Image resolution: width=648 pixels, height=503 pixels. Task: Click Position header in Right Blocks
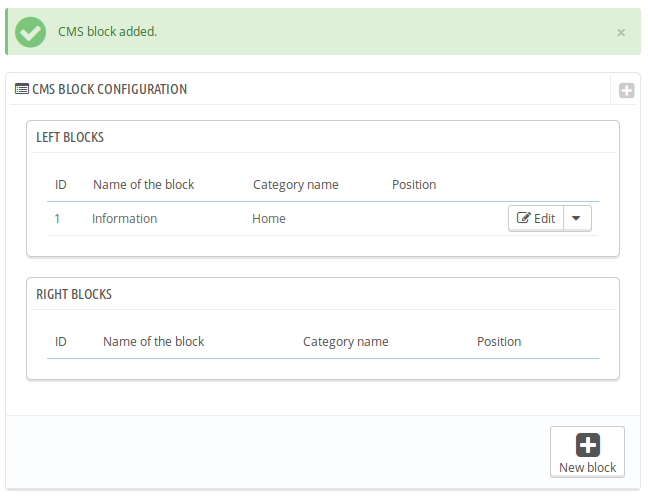point(498,341)
